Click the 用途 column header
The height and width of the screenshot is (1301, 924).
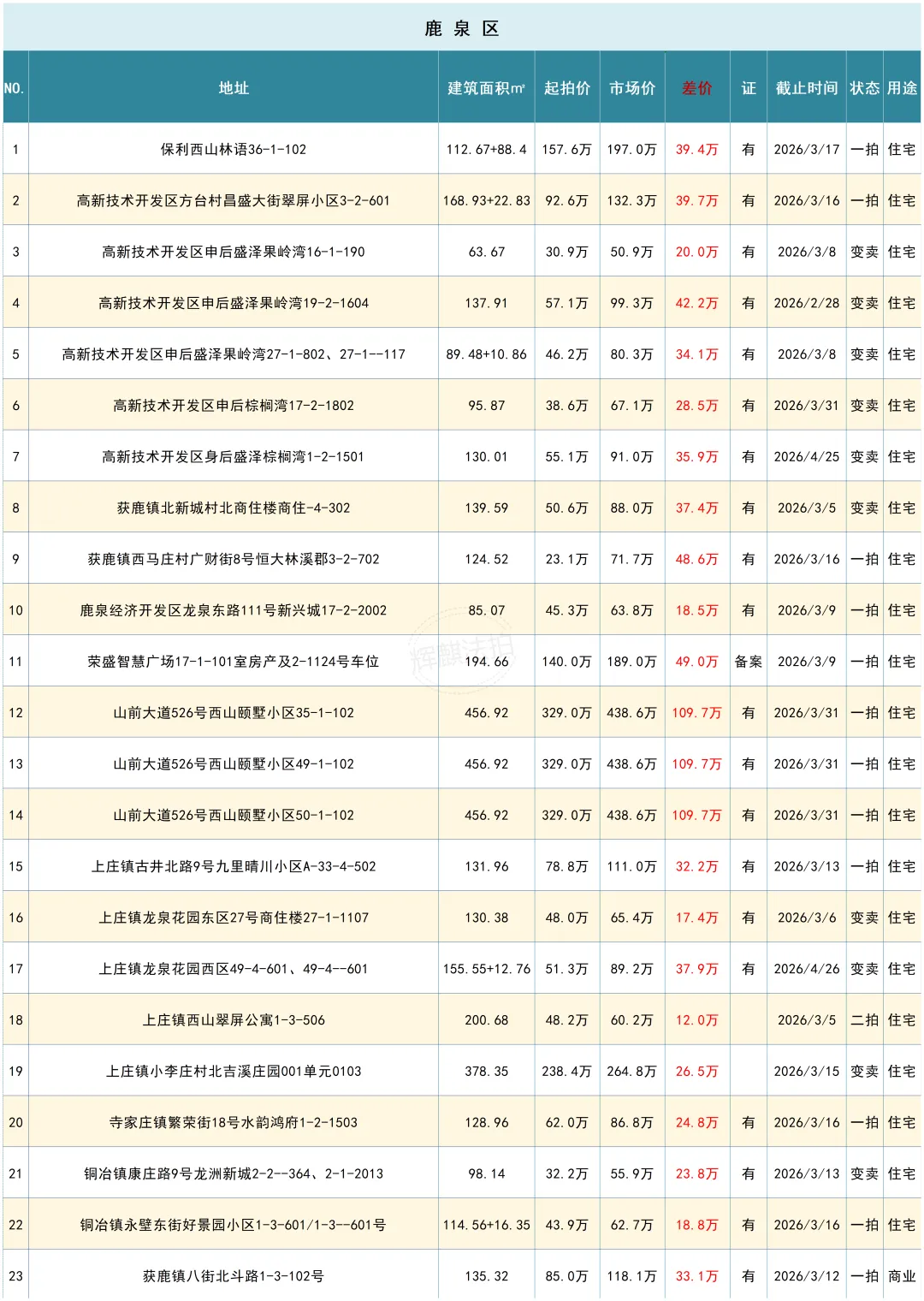pyautogui.click(x=903, y=88)
